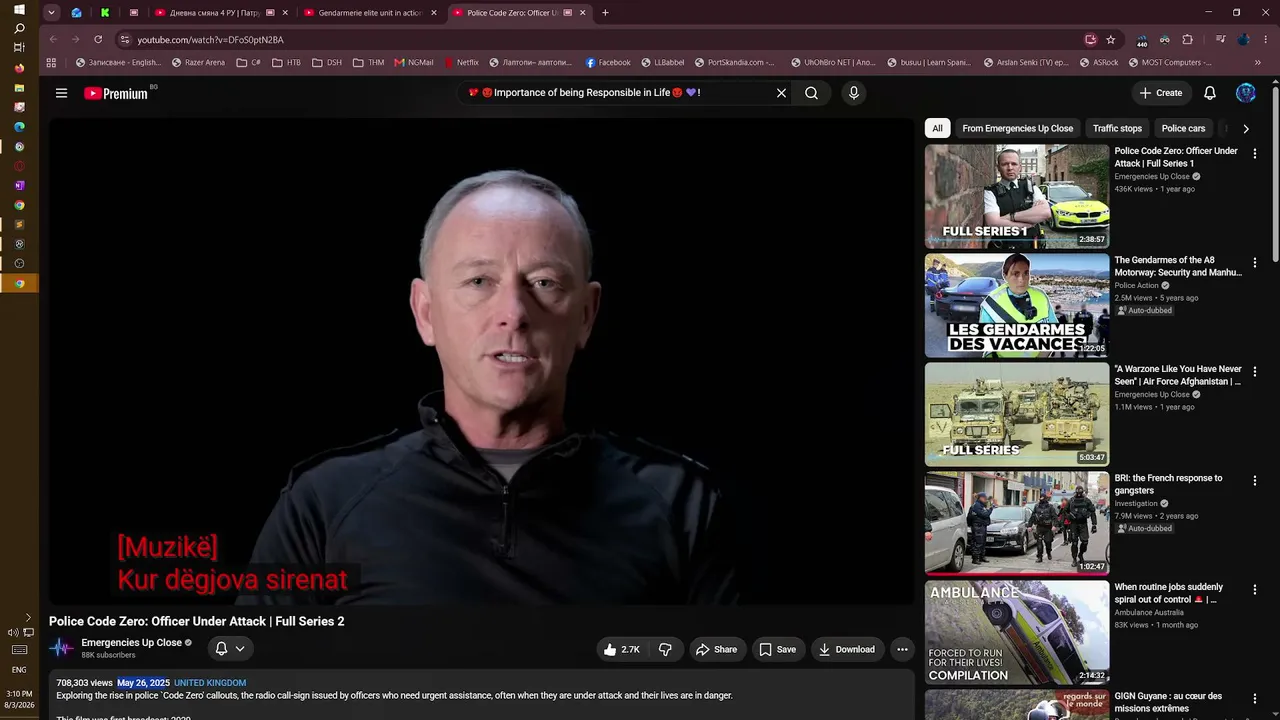Open Ambulance compilation video thumbnail

[1017, 632]
